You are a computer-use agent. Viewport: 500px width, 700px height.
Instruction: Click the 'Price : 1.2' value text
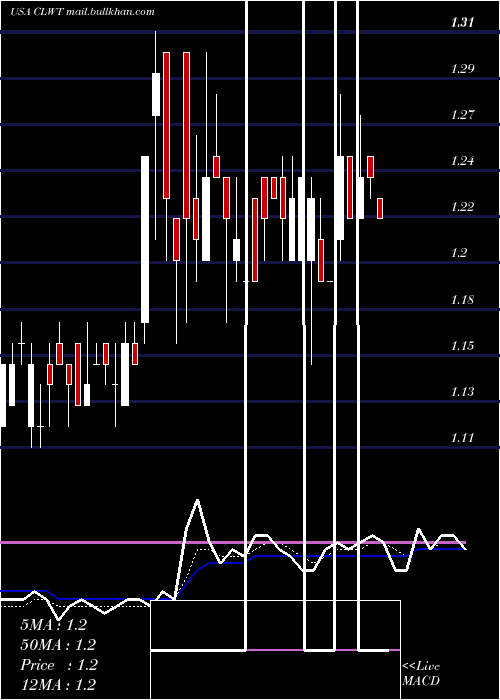(59, 665)
